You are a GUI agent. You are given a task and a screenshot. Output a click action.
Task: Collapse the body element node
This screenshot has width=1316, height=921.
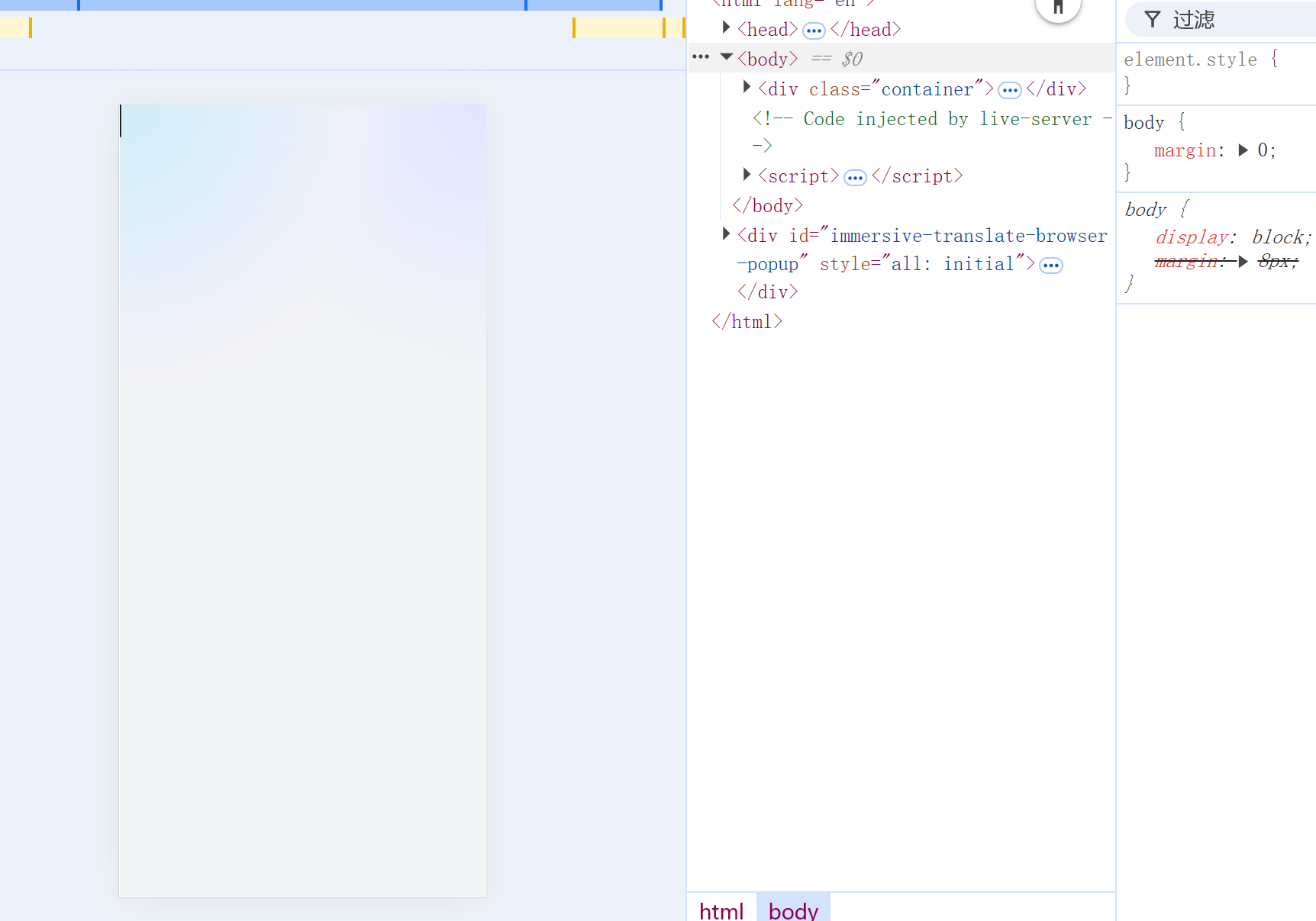727,57
